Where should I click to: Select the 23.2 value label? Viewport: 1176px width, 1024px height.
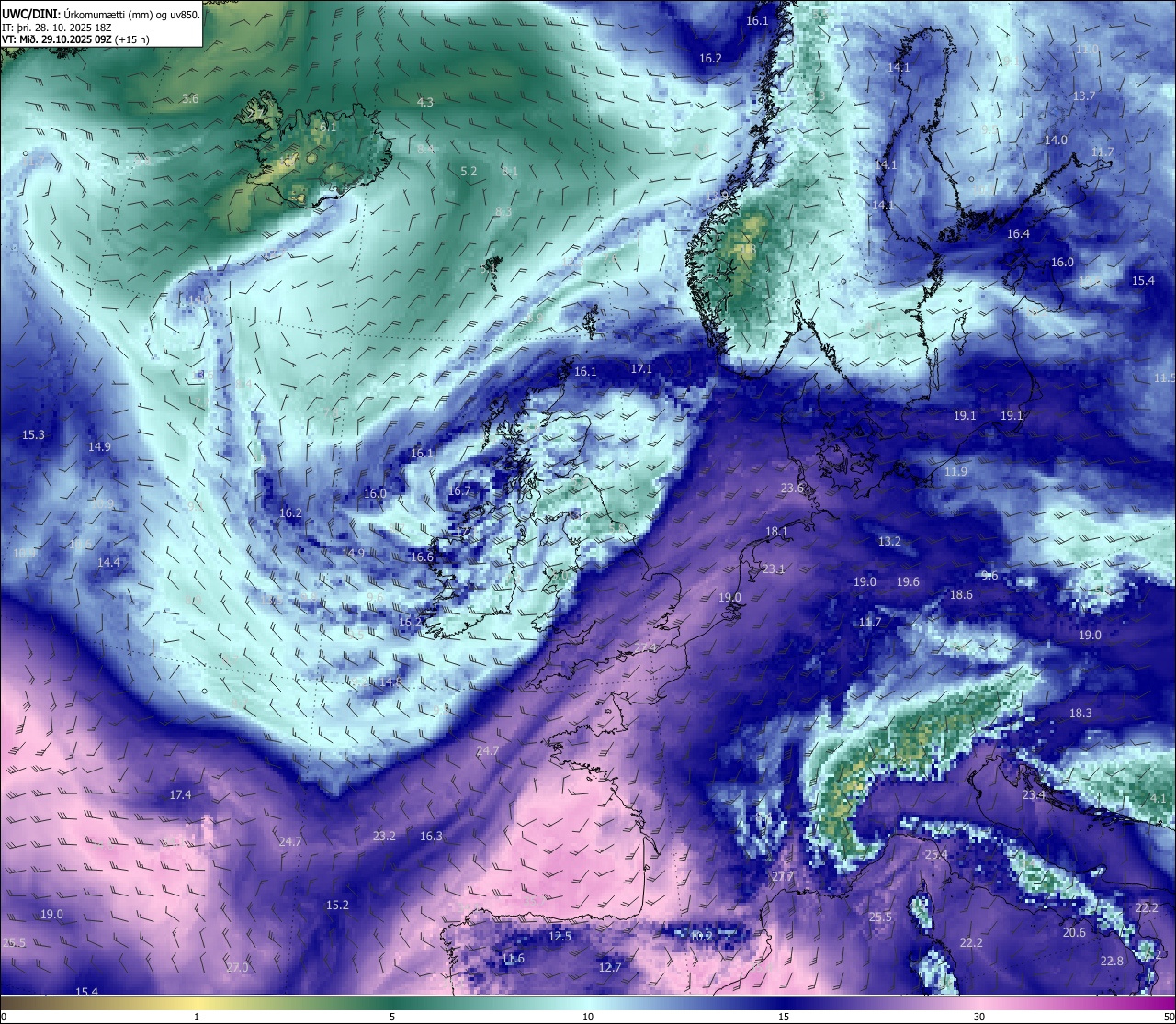point(384,836)
